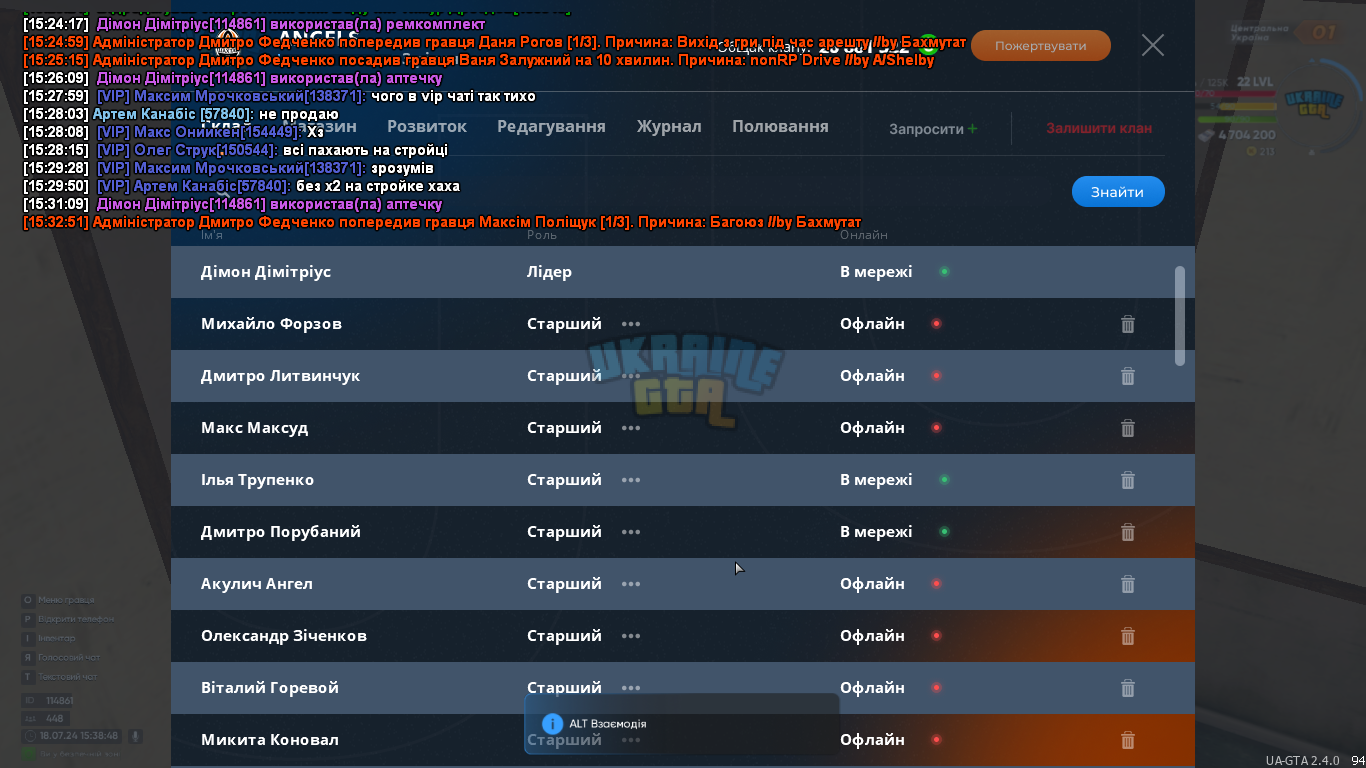Viewport: 1366px width, 768px height.
Task: Click the Роль column header
Action: pyautogui.click(x=542, y=235)
